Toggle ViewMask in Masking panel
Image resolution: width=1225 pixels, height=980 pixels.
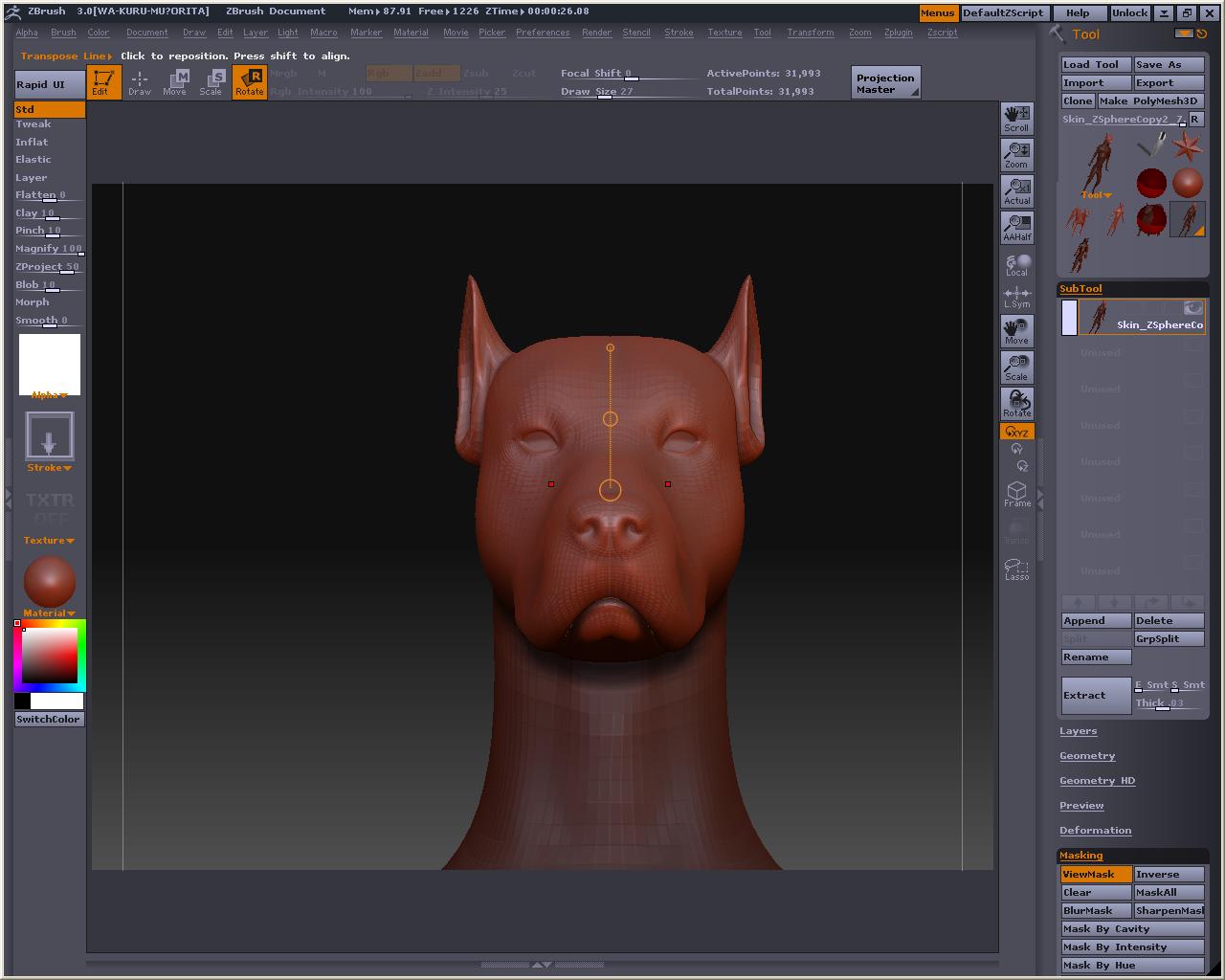[1096, 874]
